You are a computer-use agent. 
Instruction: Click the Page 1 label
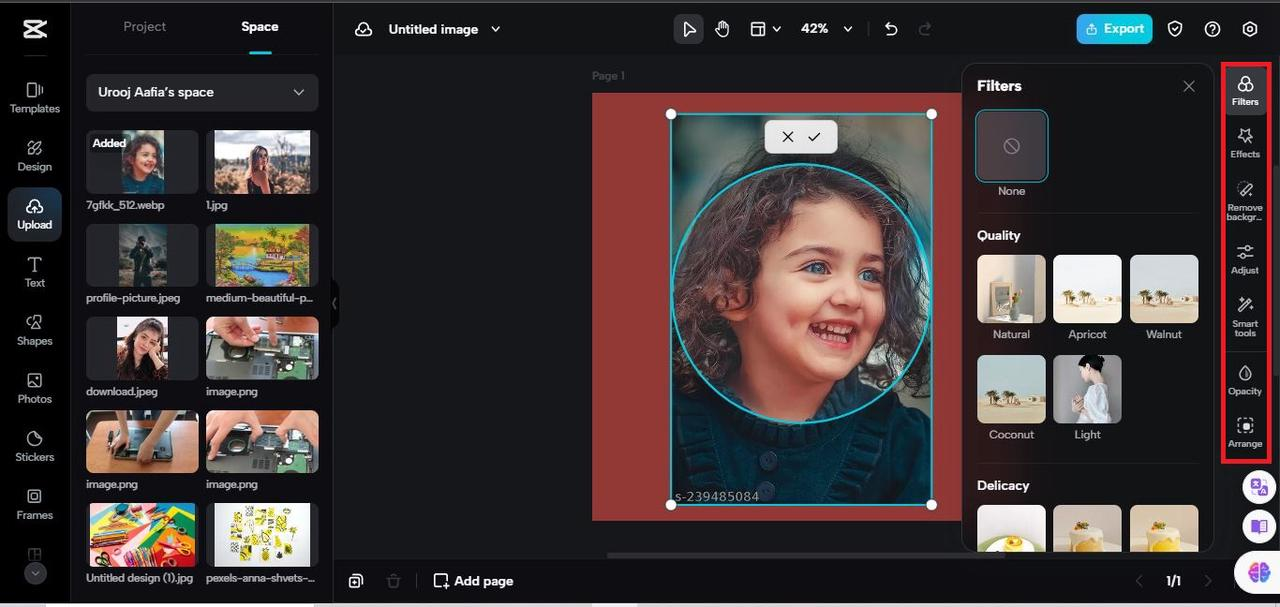click(608, 76)
